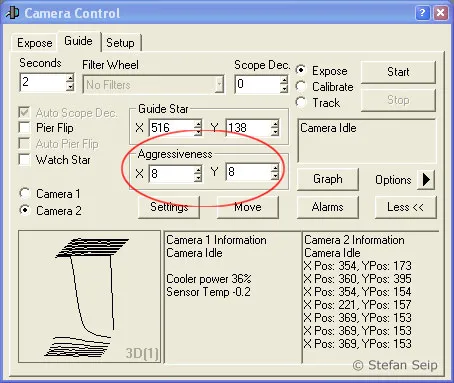Click the Seconds input field
The image size is (454, 383).
point(43,82)
